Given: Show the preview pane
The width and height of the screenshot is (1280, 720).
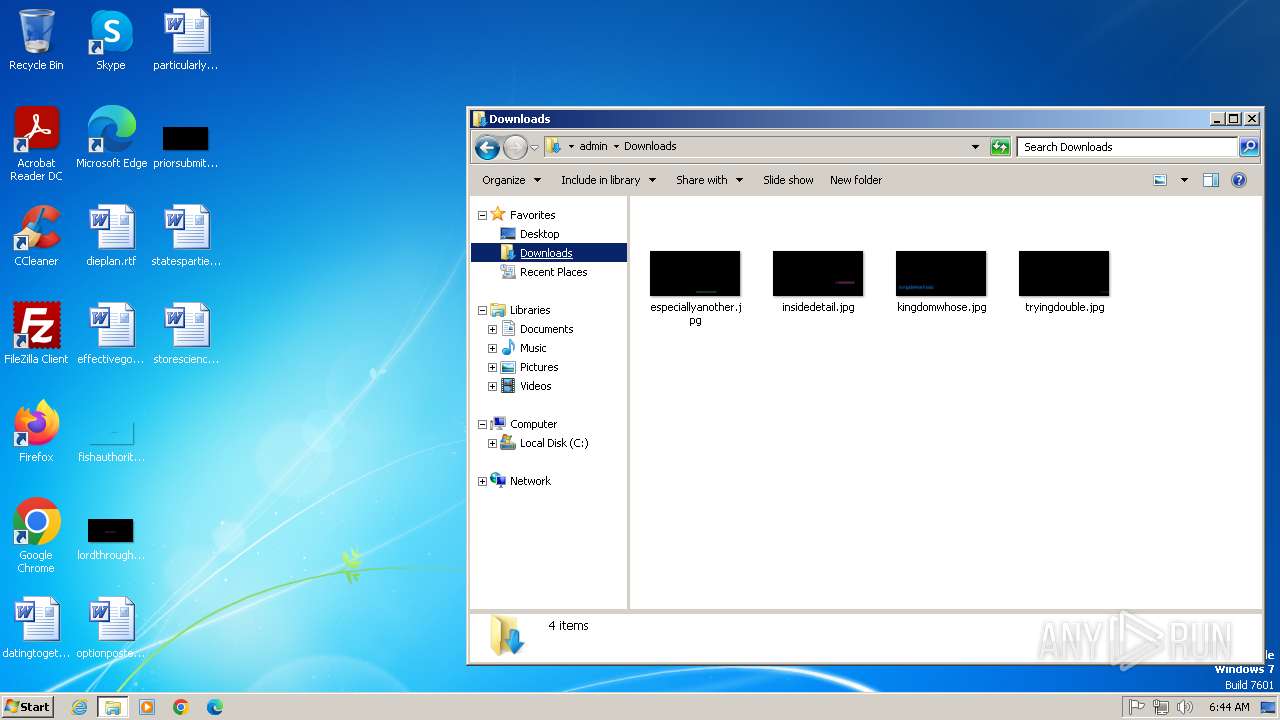Looking at the screenshot, I should click(1211, 180).
